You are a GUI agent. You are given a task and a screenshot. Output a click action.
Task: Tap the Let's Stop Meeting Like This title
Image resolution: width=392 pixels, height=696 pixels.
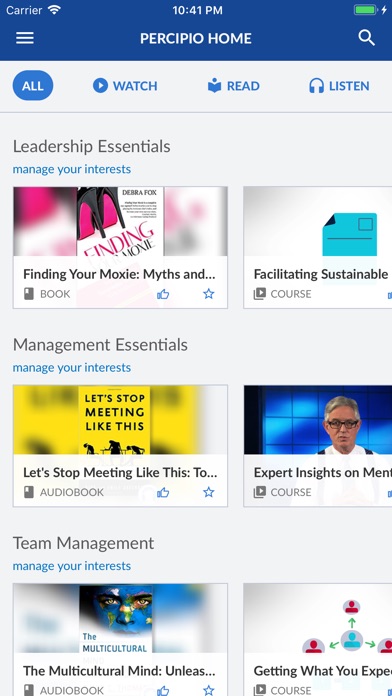point(120,473)
